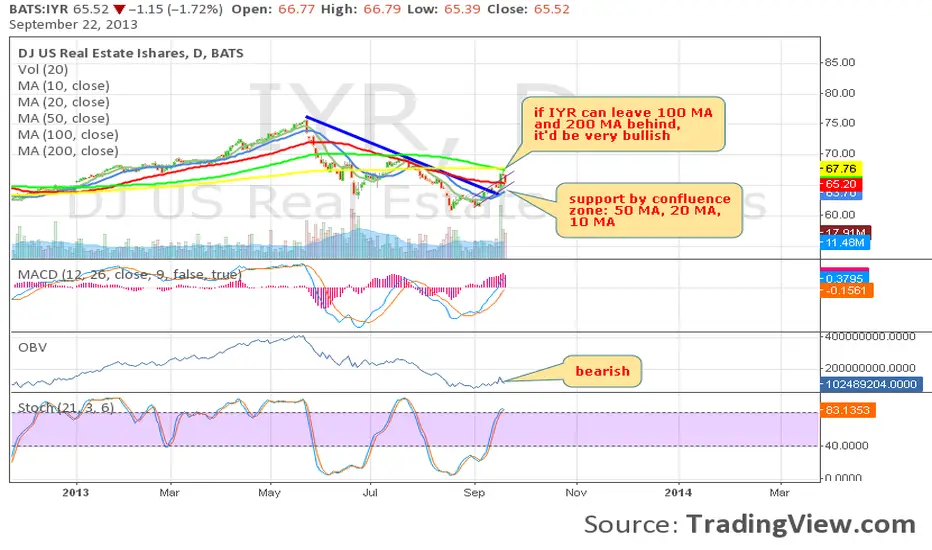Image resolution: width=932 pixels, height=550 pixels.
Task: Click the BATS:IYR ticker symbol
Action: (39, 10)
